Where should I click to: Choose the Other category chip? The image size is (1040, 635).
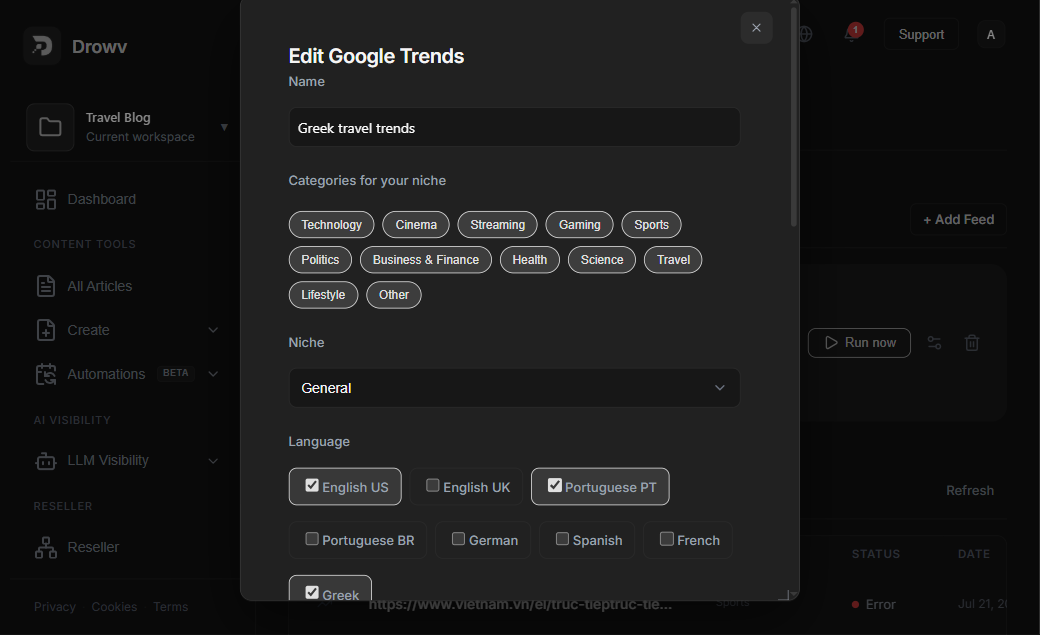click(394, 295)
